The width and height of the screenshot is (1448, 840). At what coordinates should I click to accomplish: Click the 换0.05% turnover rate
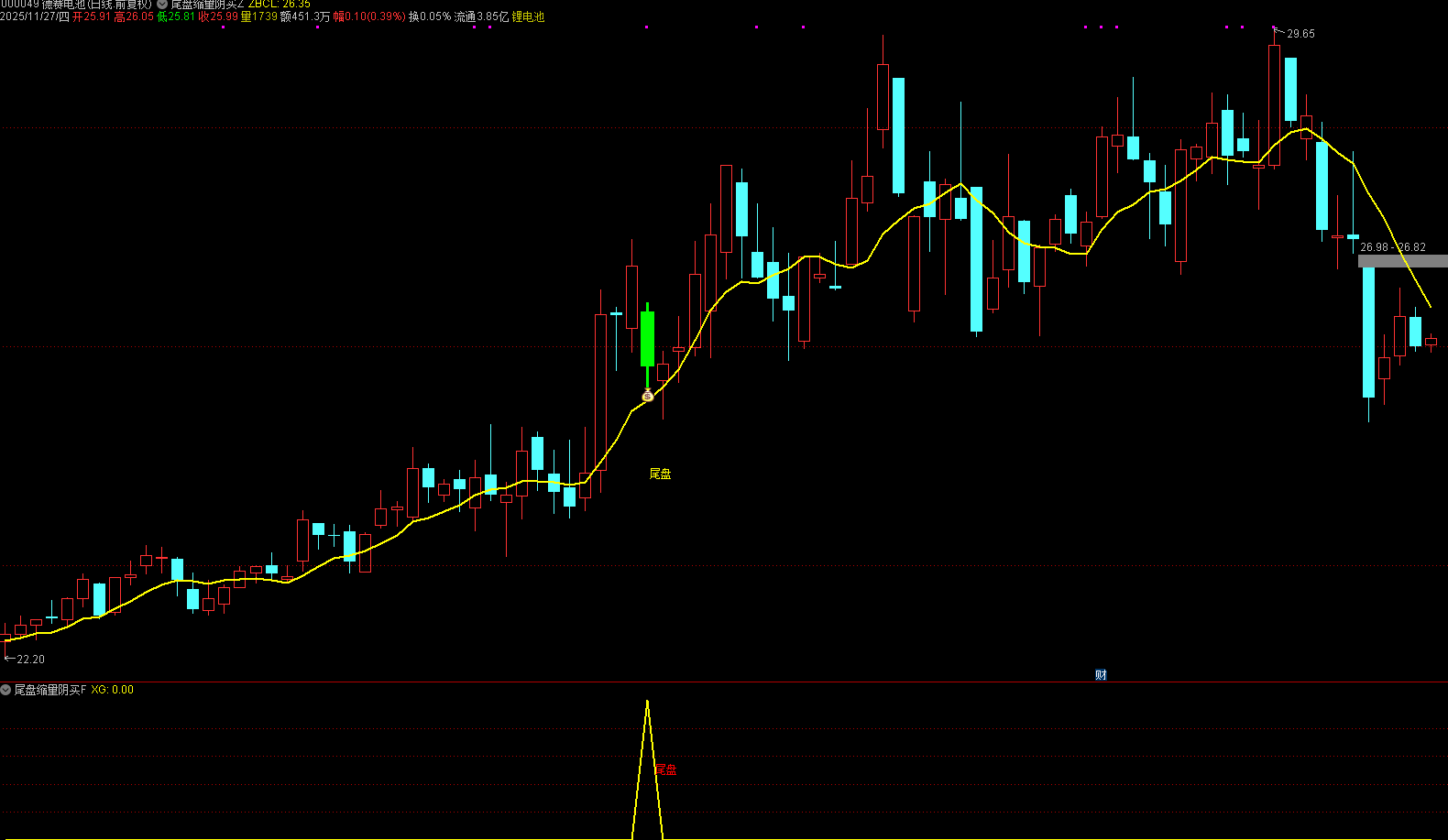[x=430, y=16]
